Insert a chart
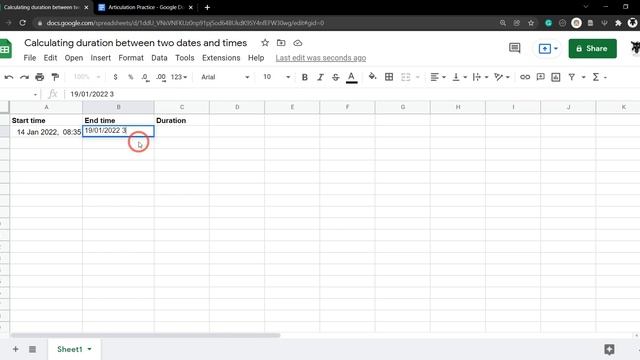640x360 pixels. [x=556, y=77]
